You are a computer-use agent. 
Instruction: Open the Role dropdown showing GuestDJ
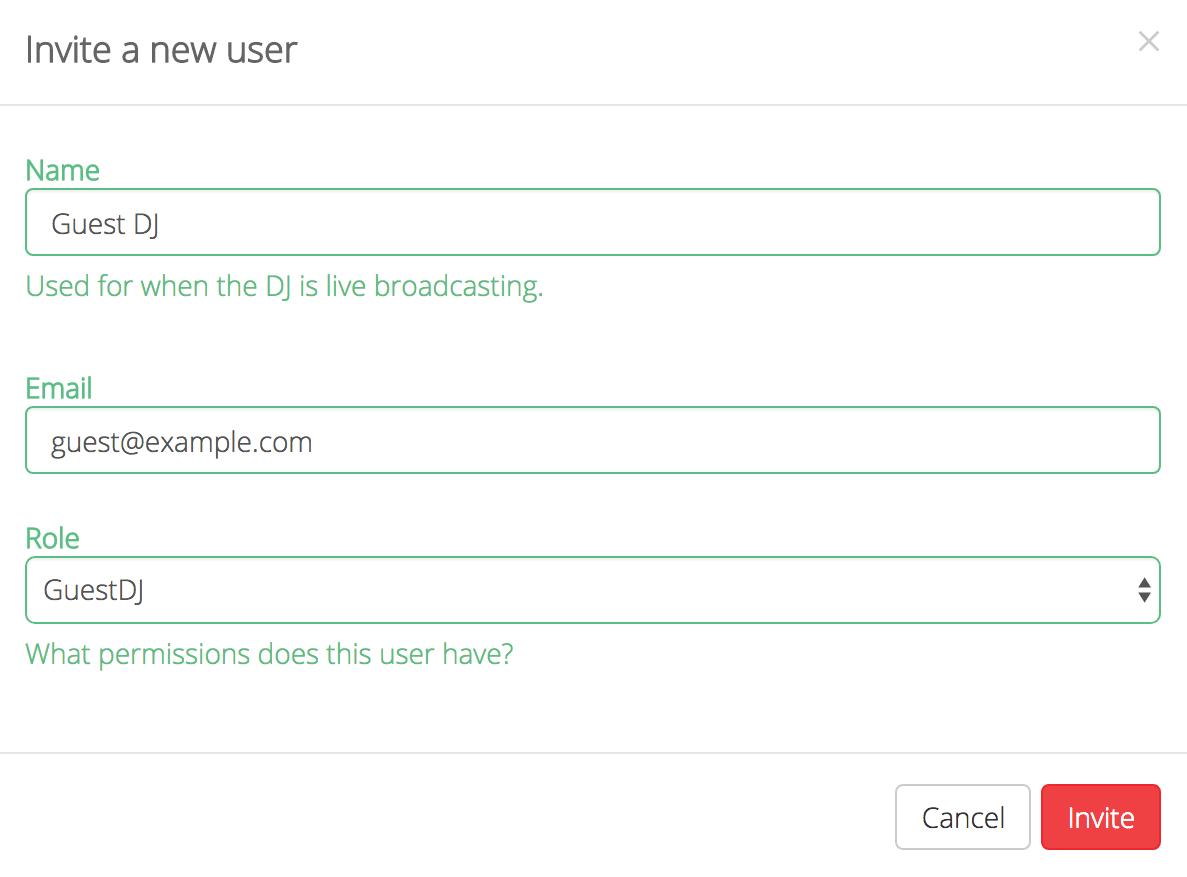click(593, 590)
